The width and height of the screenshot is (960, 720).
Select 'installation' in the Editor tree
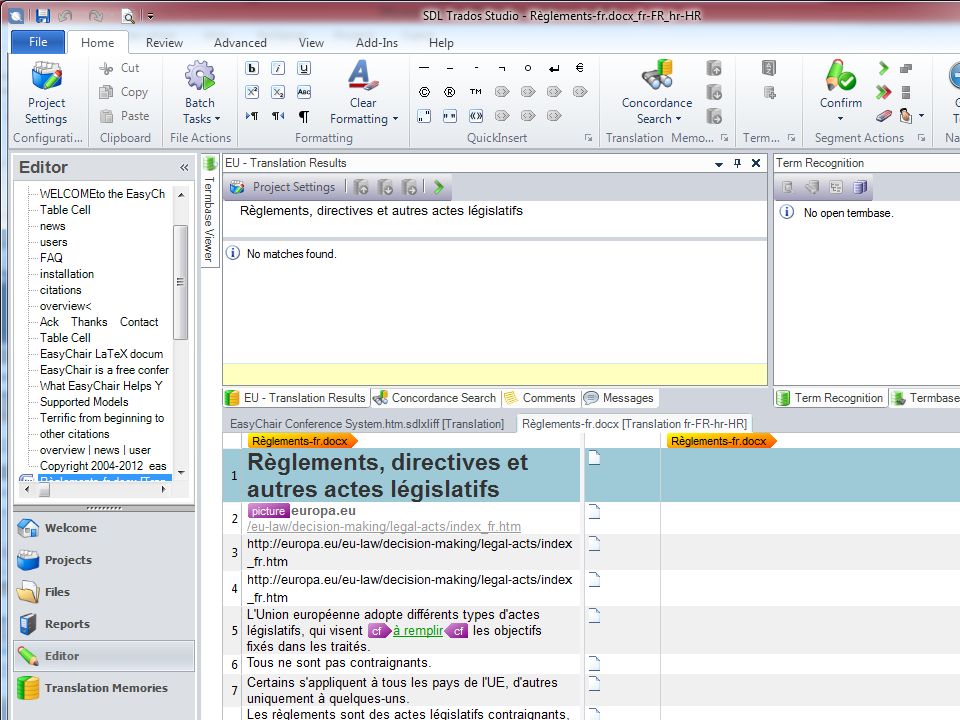(67, 274)
